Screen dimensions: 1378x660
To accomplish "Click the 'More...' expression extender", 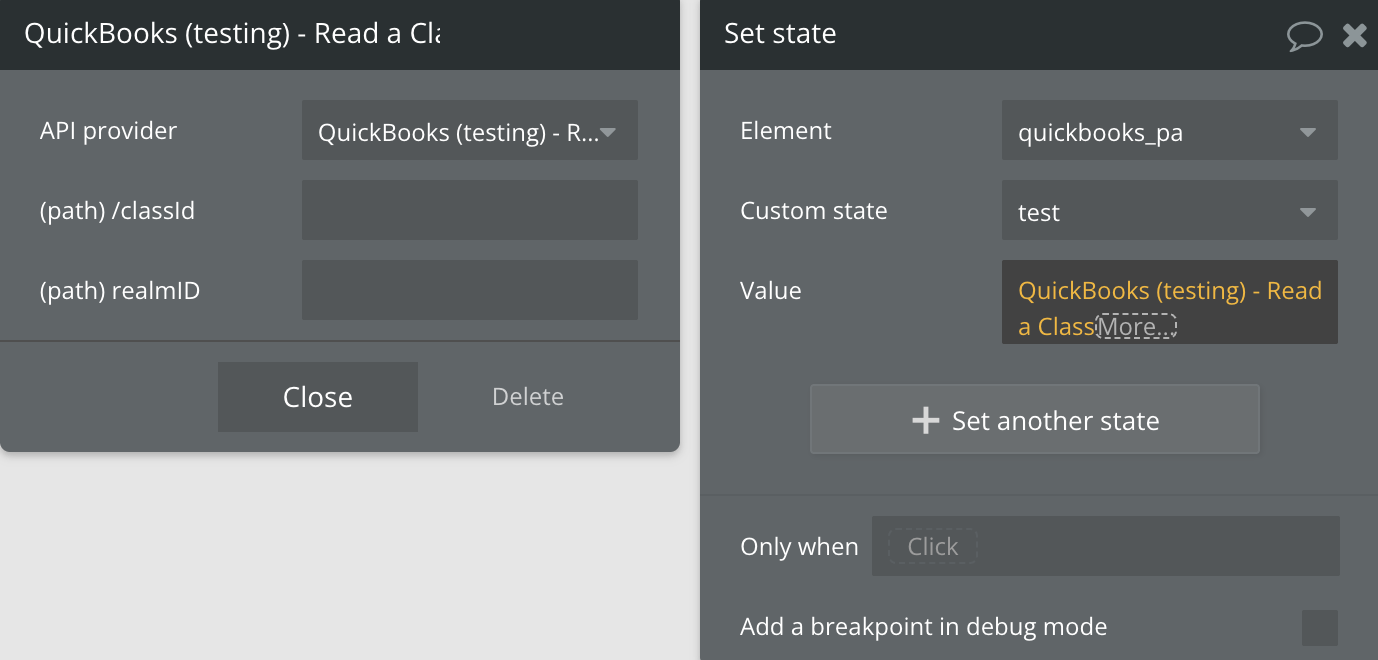I will (1136, 327).
